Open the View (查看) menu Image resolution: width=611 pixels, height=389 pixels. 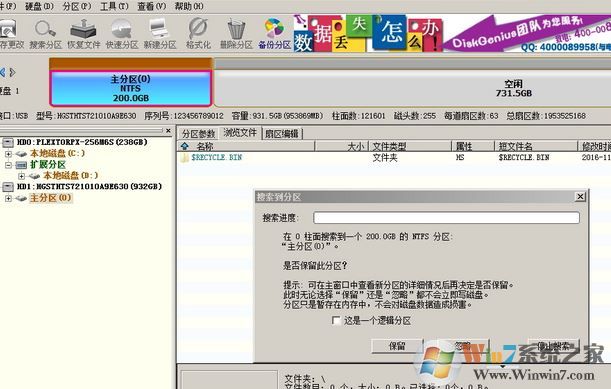click(x=152, y=6)
